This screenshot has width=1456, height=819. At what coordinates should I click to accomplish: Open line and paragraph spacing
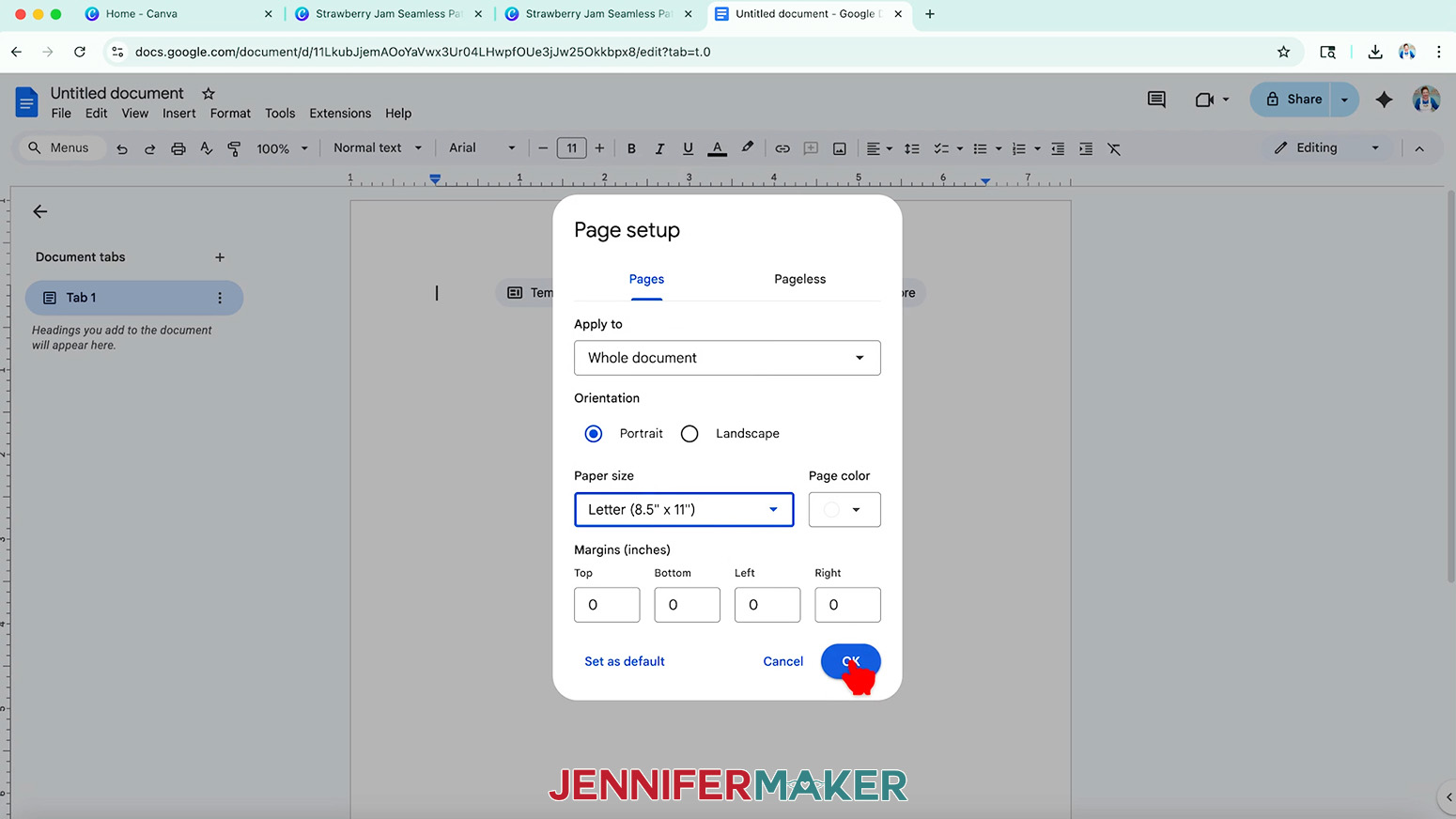pyautogui.click(x=911, y=148)
